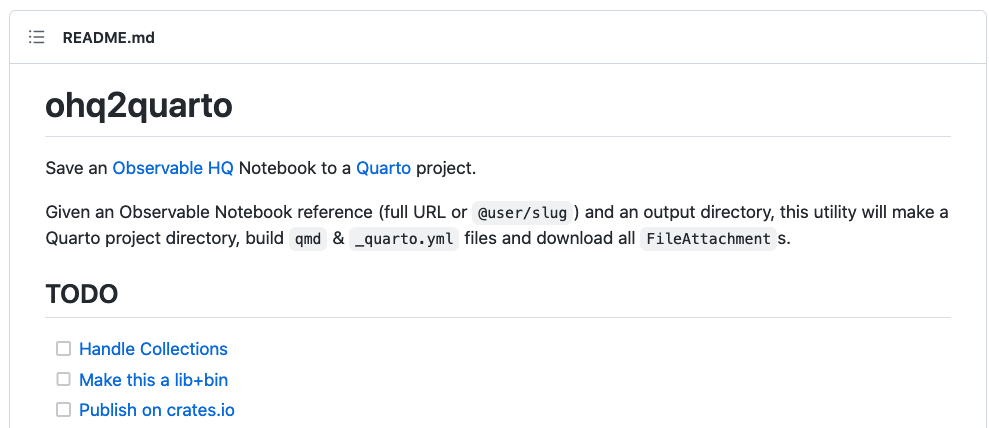Click the text 'Quarto project directory, build'
Screen dimensions: 989x428
(x=163, y=238)
